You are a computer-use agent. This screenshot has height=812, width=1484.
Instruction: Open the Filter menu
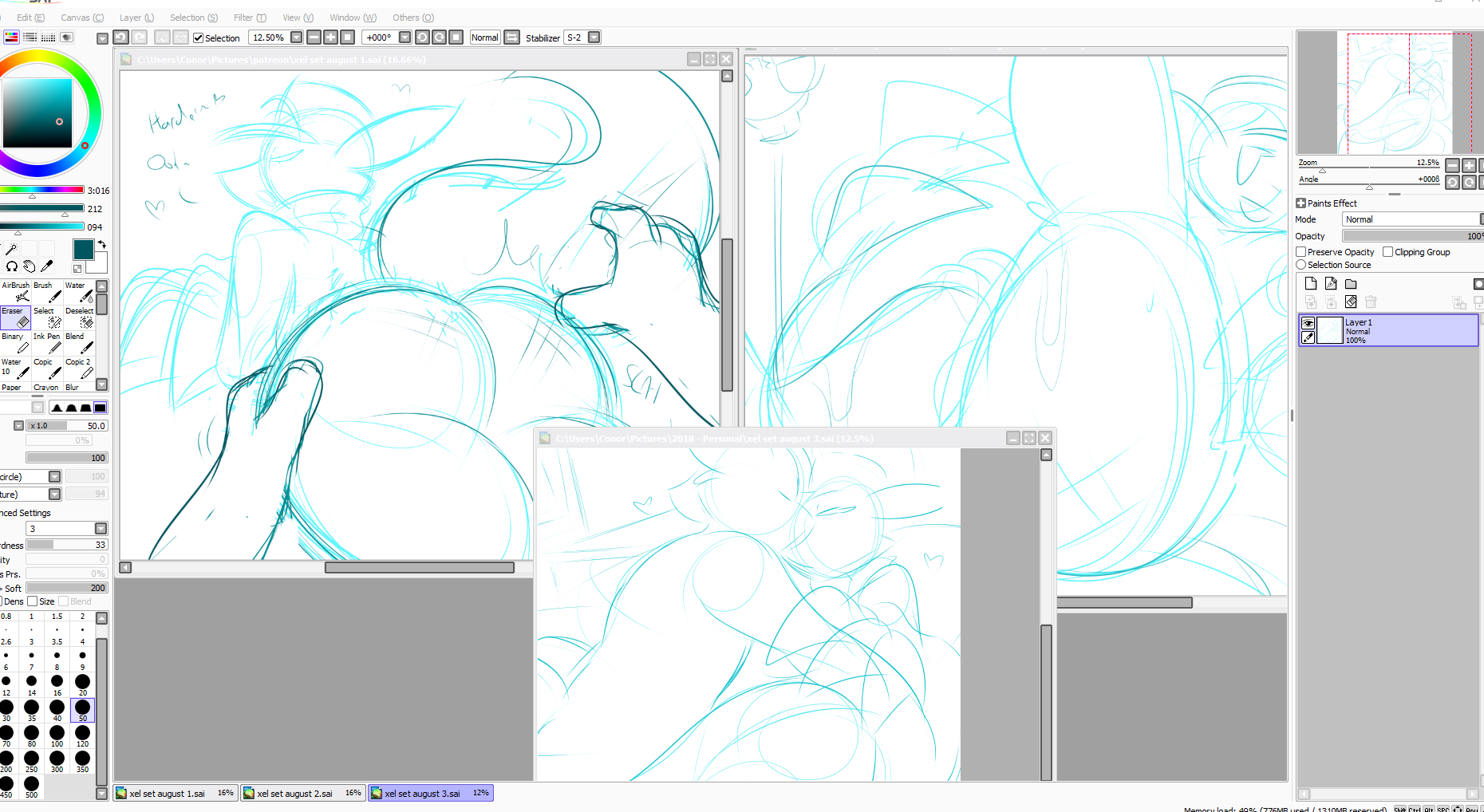tap(251, 18)
